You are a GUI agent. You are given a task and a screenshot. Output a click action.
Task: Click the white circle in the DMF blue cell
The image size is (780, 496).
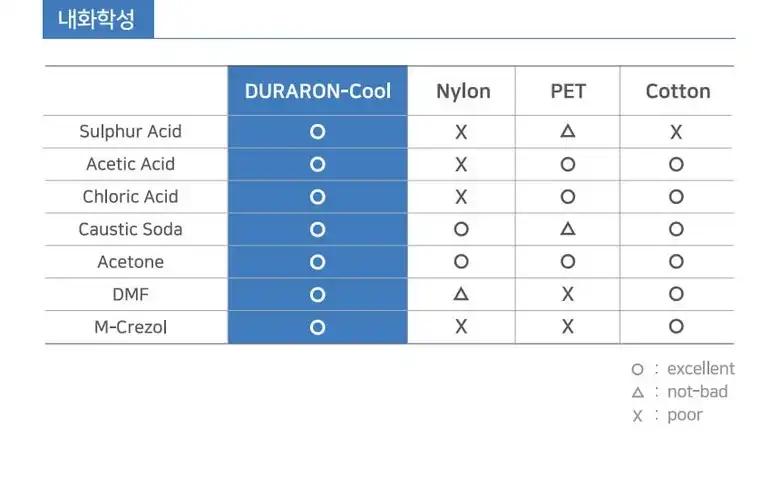click(x=317, y=295)
